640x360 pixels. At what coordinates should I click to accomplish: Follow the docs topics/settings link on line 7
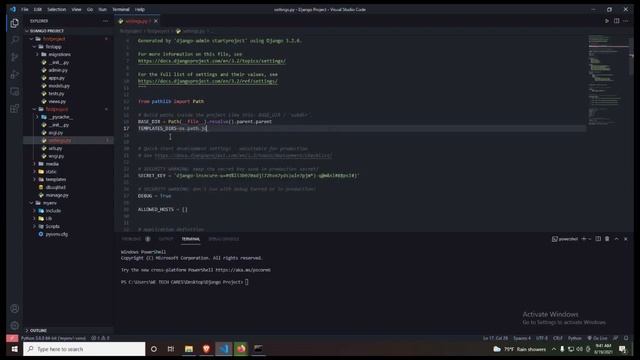pos(212,61)
